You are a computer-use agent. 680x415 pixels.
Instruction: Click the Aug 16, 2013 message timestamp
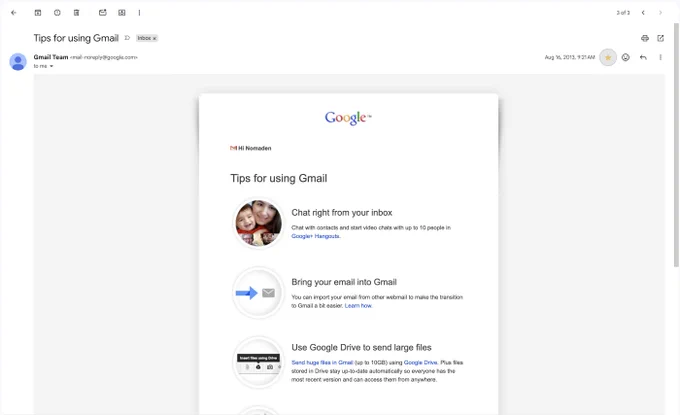click(570, 57)
